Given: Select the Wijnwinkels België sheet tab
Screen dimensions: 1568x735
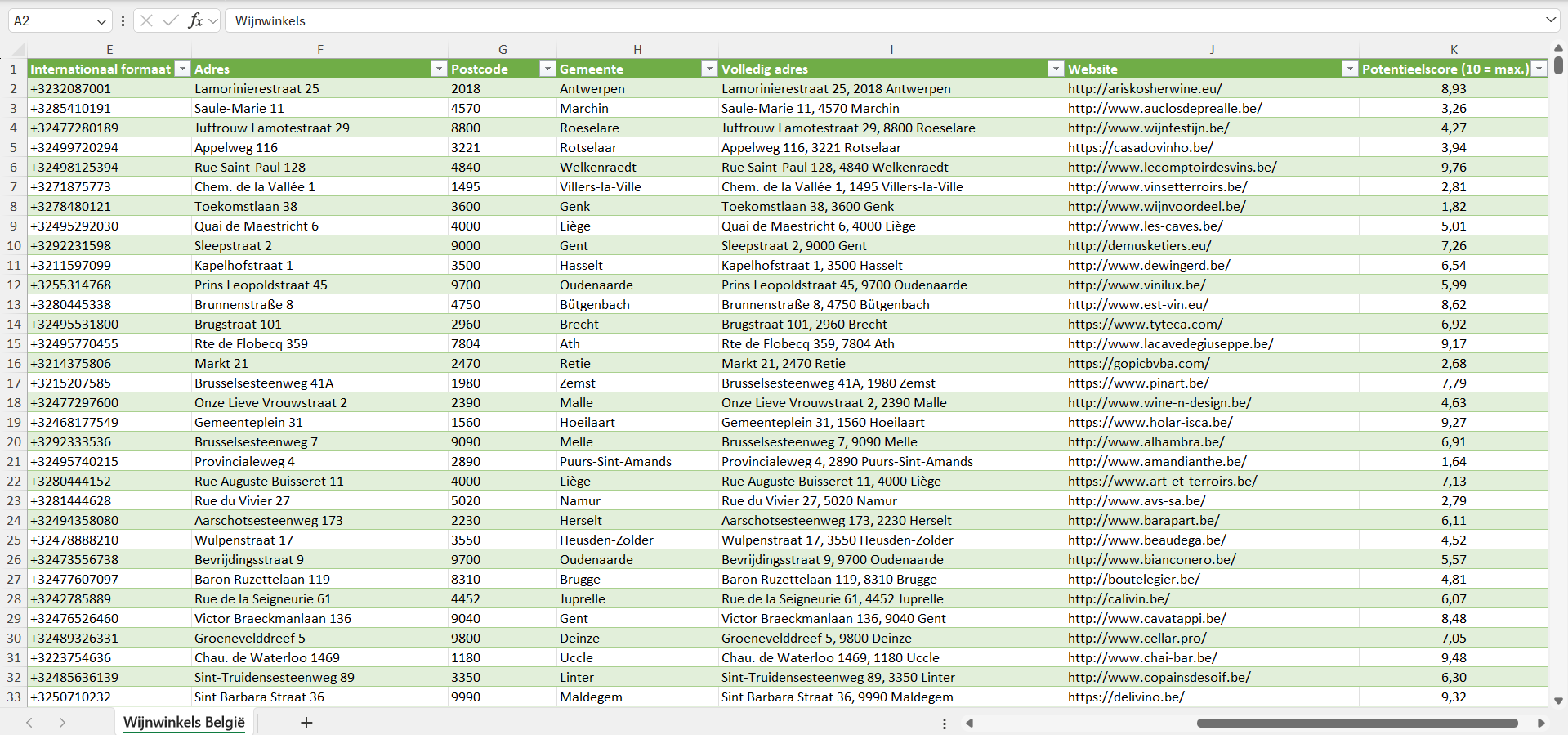Looking at the screenshot, I should (184, 723).
